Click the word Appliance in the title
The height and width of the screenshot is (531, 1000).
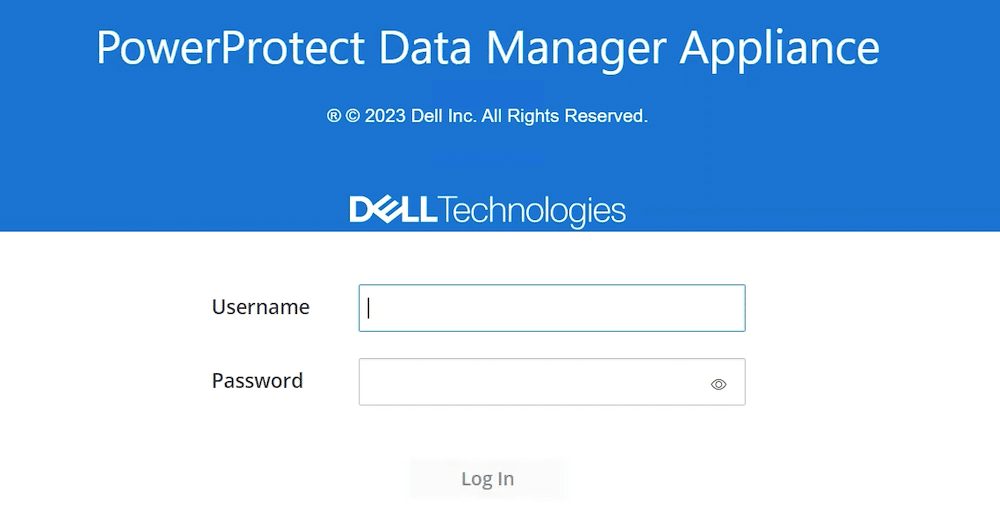pyautogui.click(x=779, y=50)
